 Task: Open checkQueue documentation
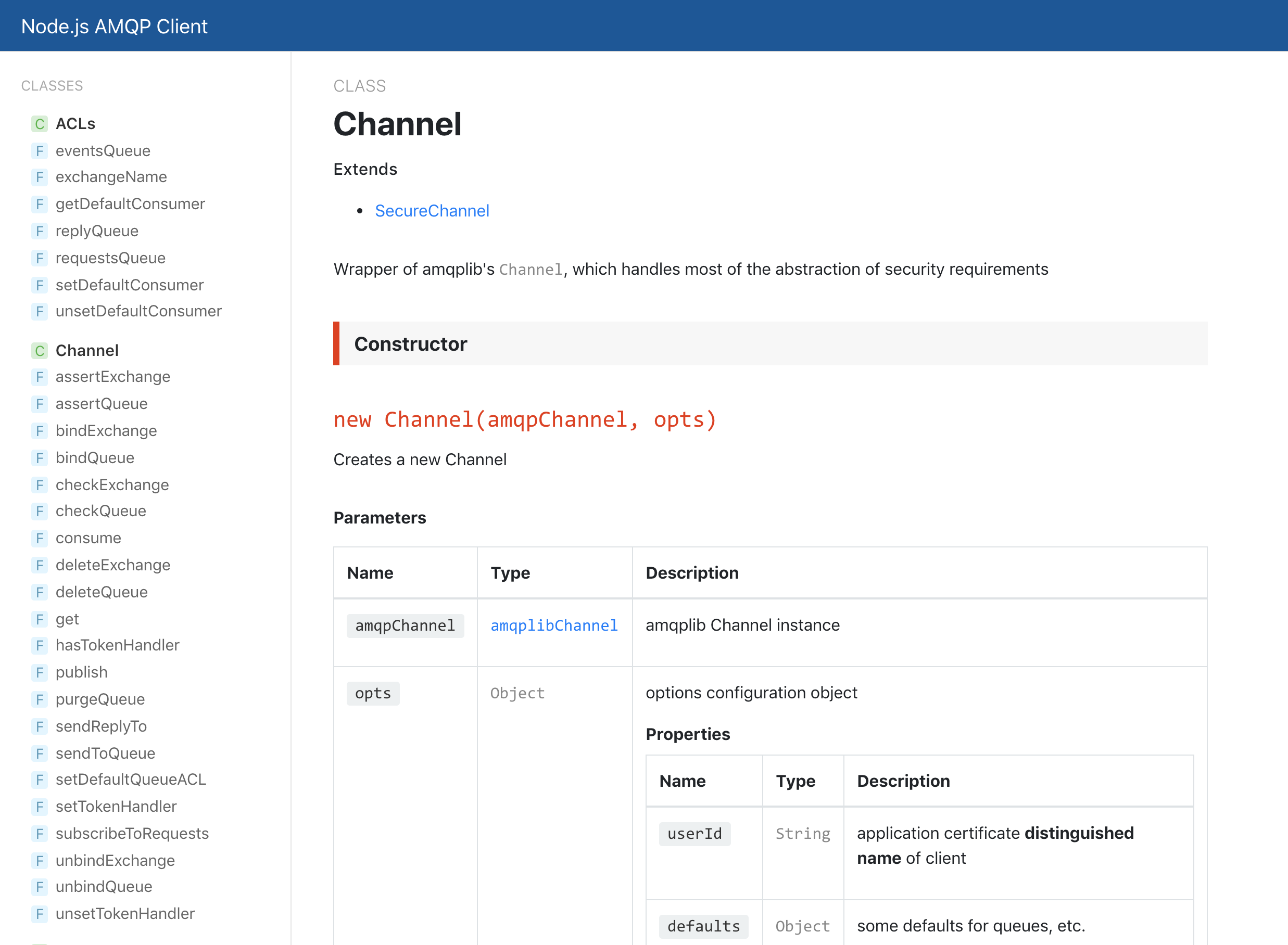coord(100,511)
